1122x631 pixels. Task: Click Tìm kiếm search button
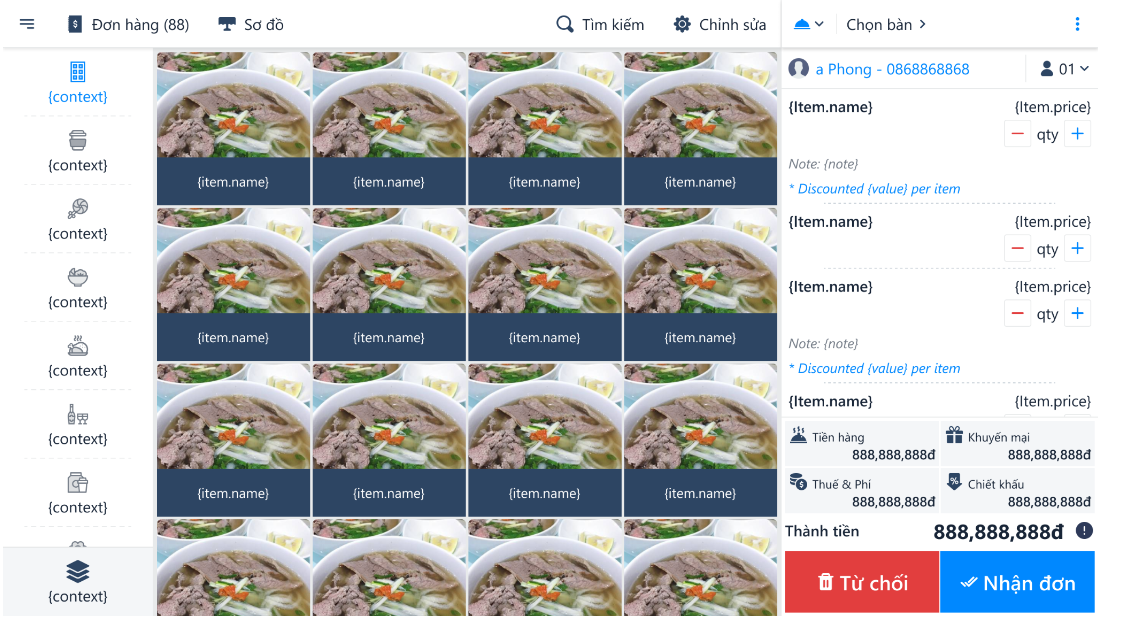(x=600, y=24)
